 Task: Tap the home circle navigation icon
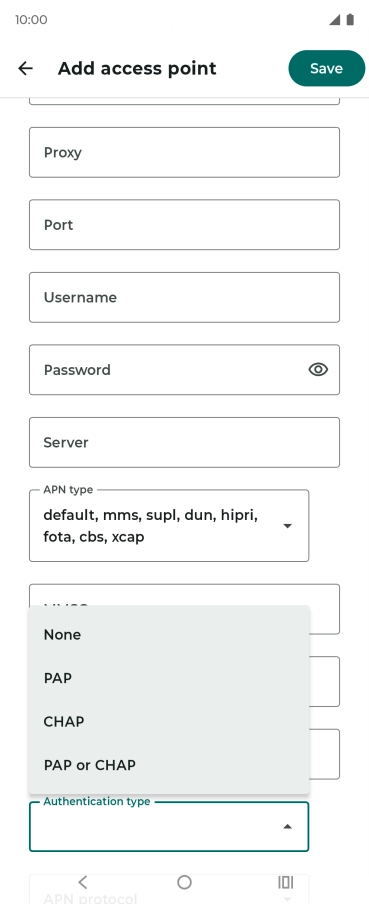point(184,882)
